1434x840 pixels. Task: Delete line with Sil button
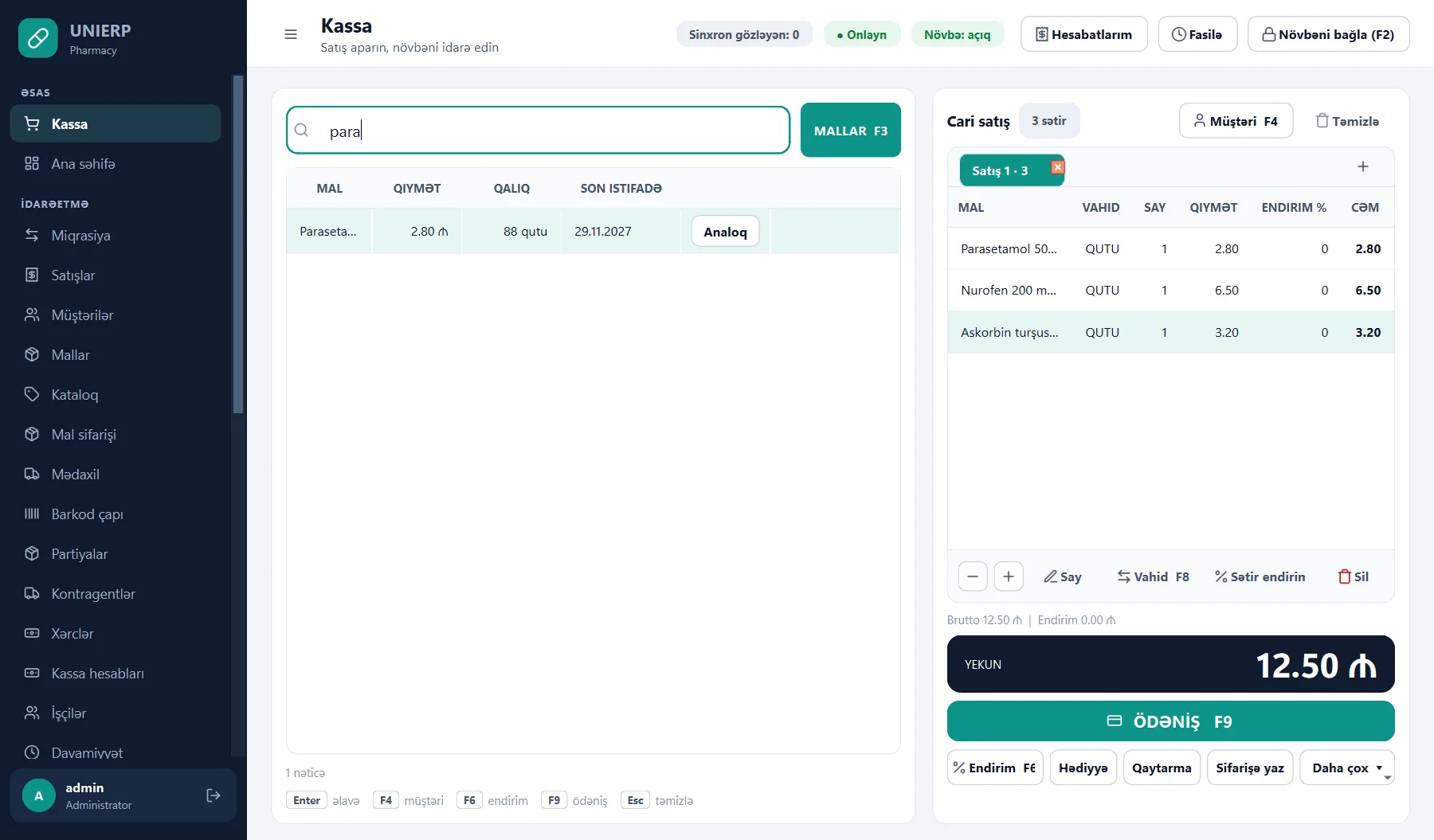click(x=1354, y=576)
